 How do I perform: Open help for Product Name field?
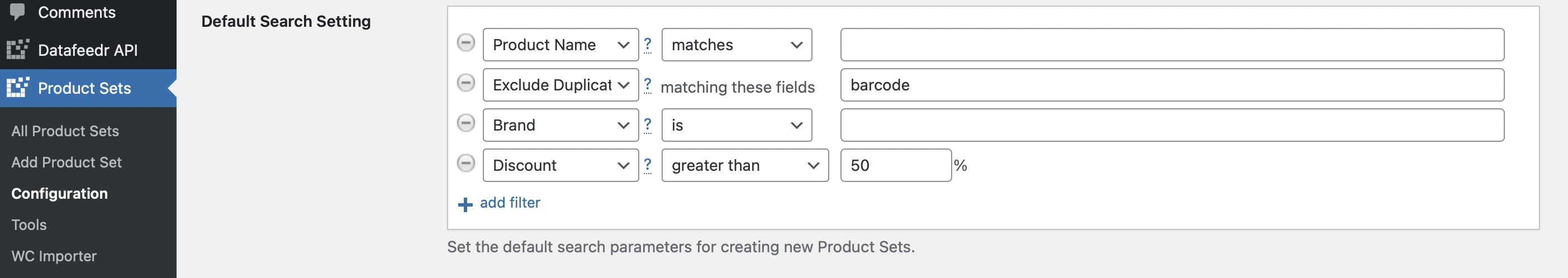(x=647, y=45)
